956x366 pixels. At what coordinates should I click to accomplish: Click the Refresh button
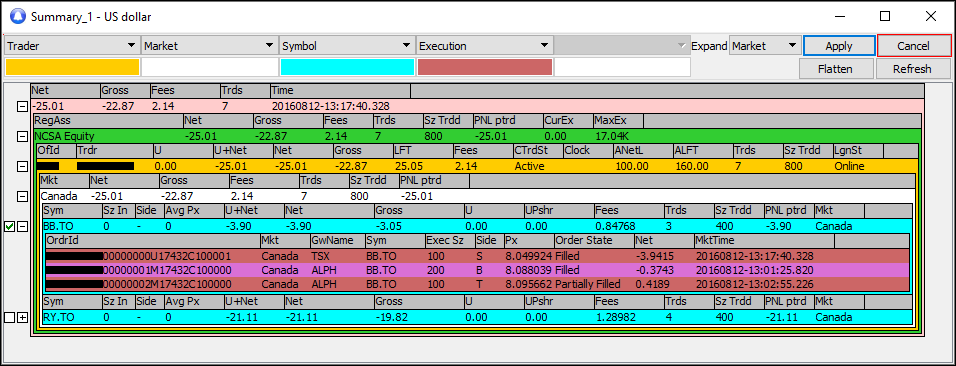click(x=912, y=69)
